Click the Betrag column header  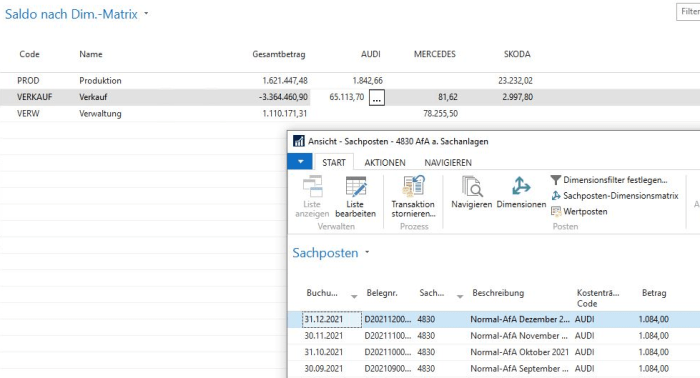(x=654, y=293)
